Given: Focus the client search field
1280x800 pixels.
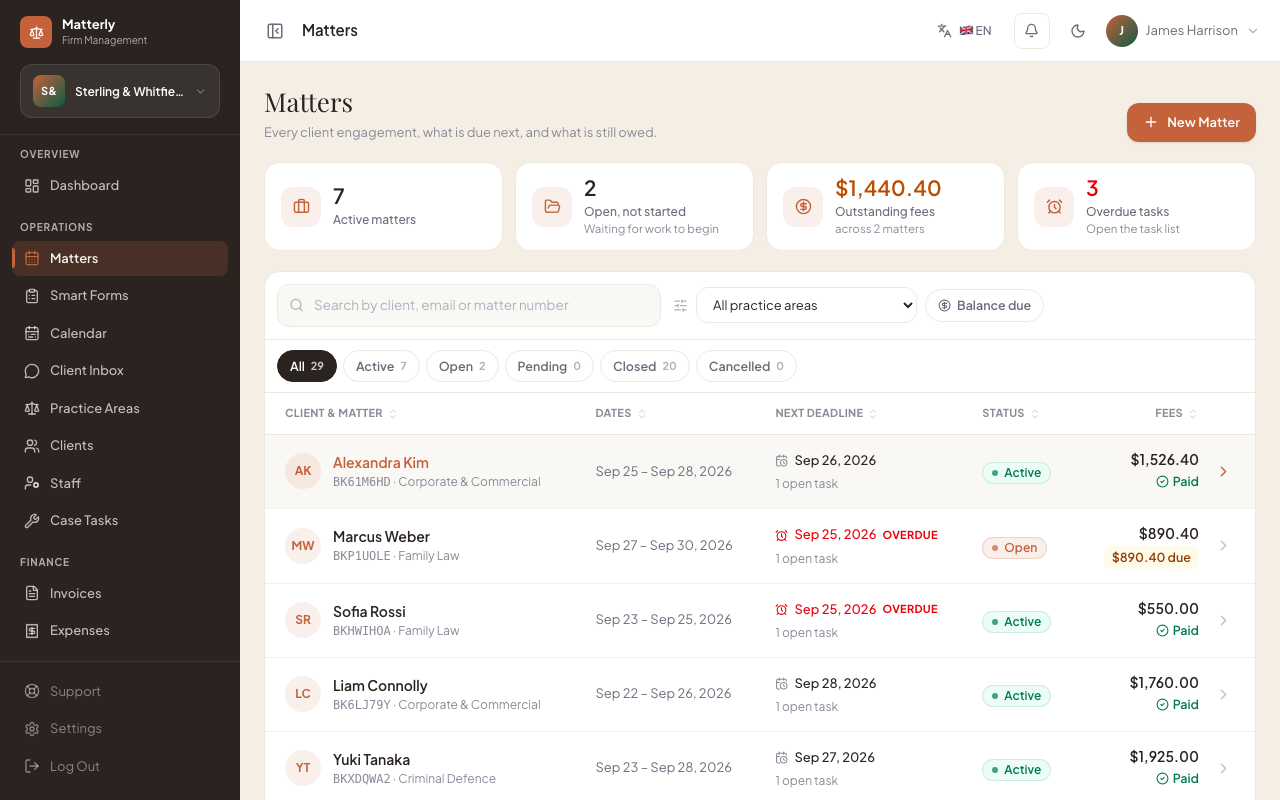Looking at the screenshot, I should click(469, 306).
